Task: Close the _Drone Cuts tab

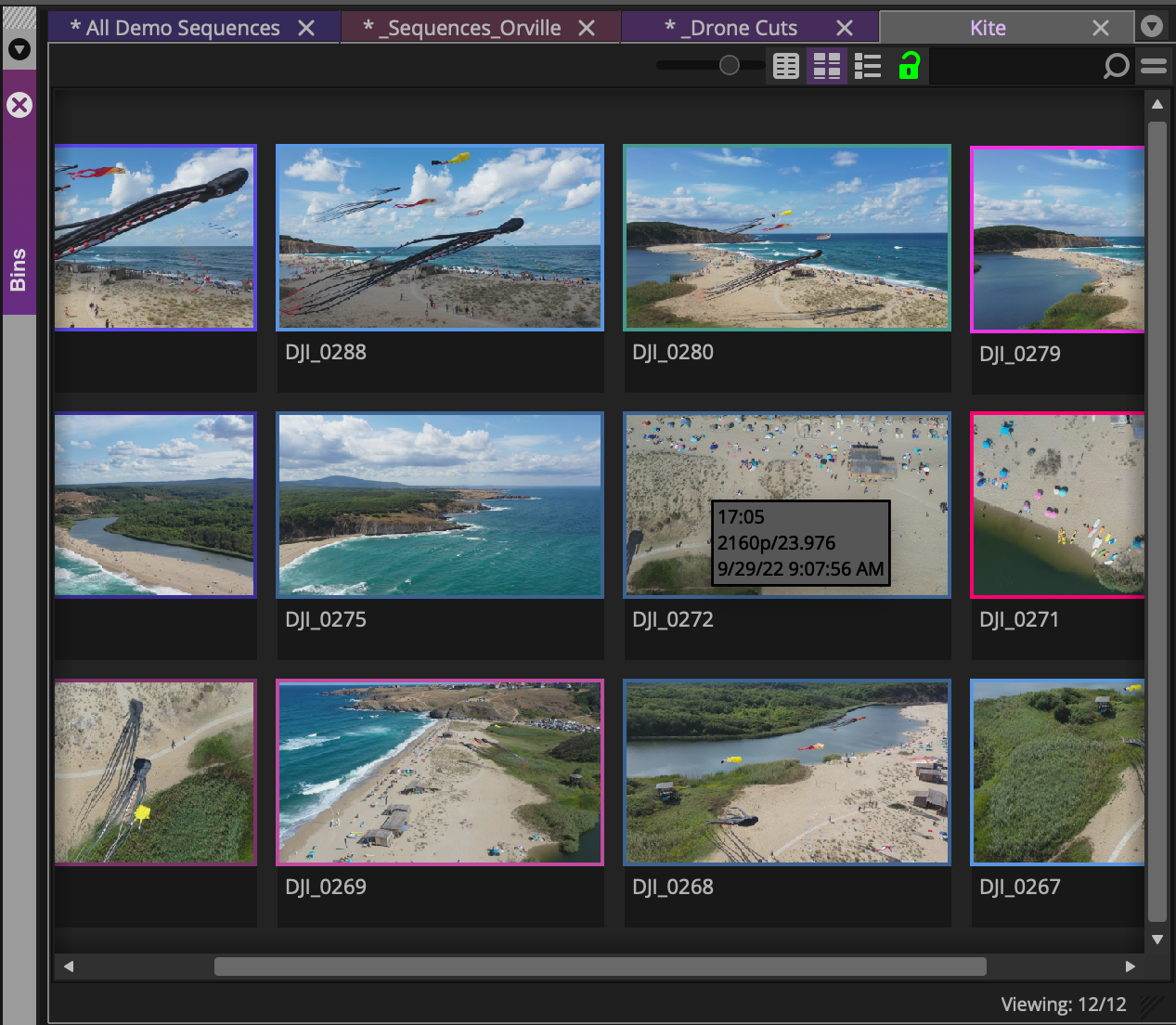Action: pyautogui.click(x=845, y=28)
